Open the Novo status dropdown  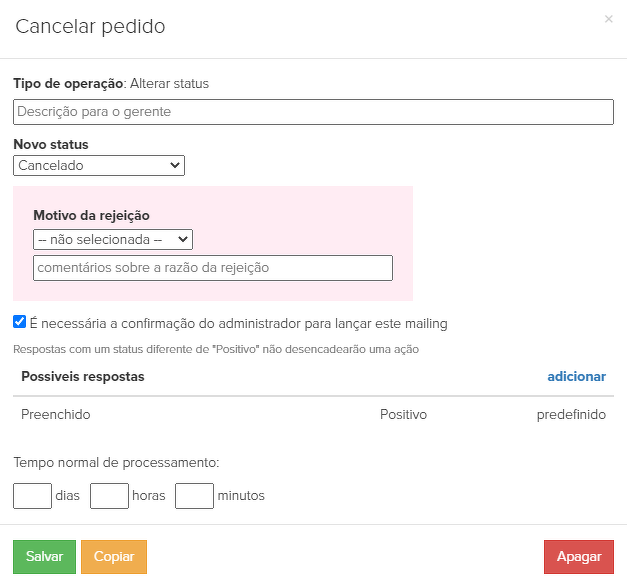pyautogui.click(x=99, y=165)
